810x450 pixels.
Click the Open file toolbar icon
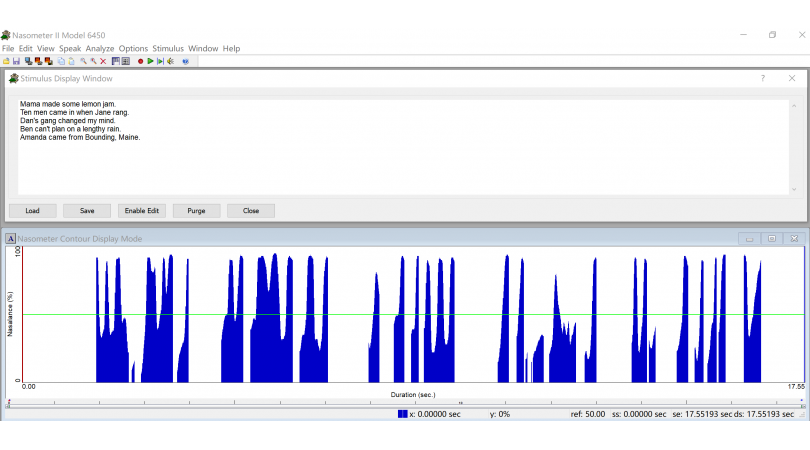pyautogui.click(x=6, y=61)
